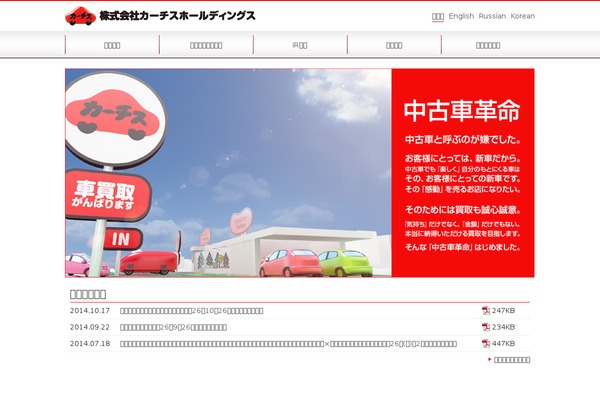Open the last item in main navigation bar

coord(488,45)
